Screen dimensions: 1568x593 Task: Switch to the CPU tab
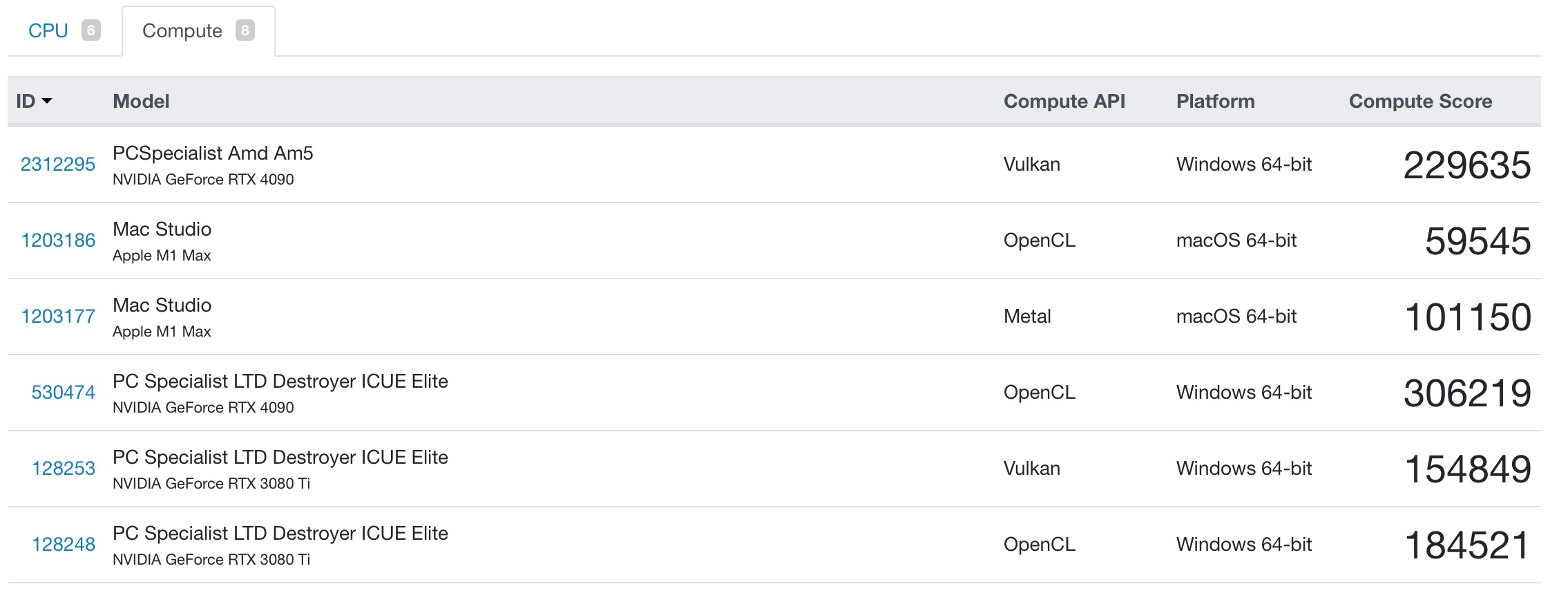(x=64, y=30)
